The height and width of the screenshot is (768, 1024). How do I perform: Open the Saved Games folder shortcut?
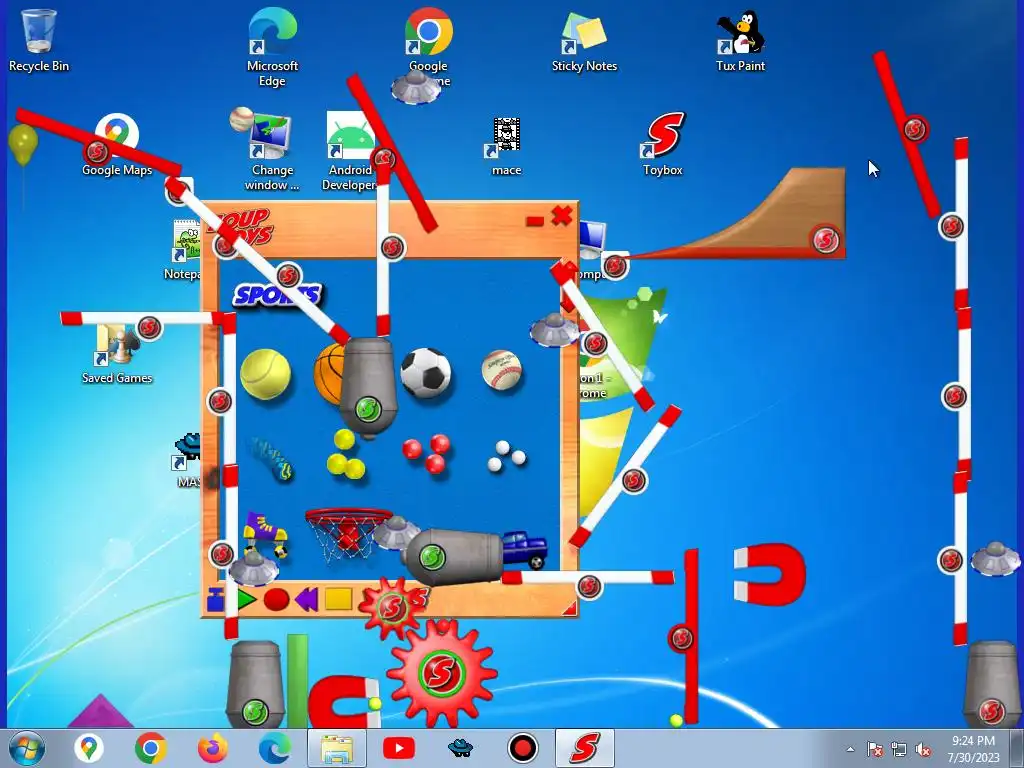[117, 353]
